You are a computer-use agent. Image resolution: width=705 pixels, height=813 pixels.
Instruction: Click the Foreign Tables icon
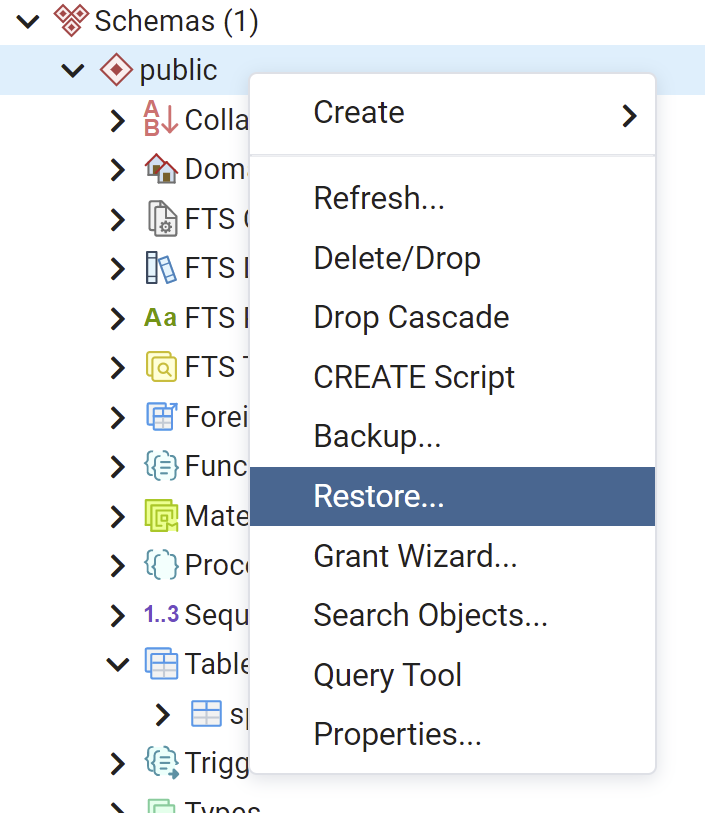(x=160, y=416)
